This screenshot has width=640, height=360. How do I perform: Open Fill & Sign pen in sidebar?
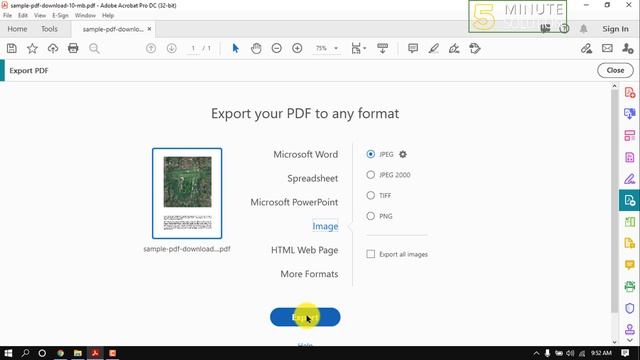[629, 179]
